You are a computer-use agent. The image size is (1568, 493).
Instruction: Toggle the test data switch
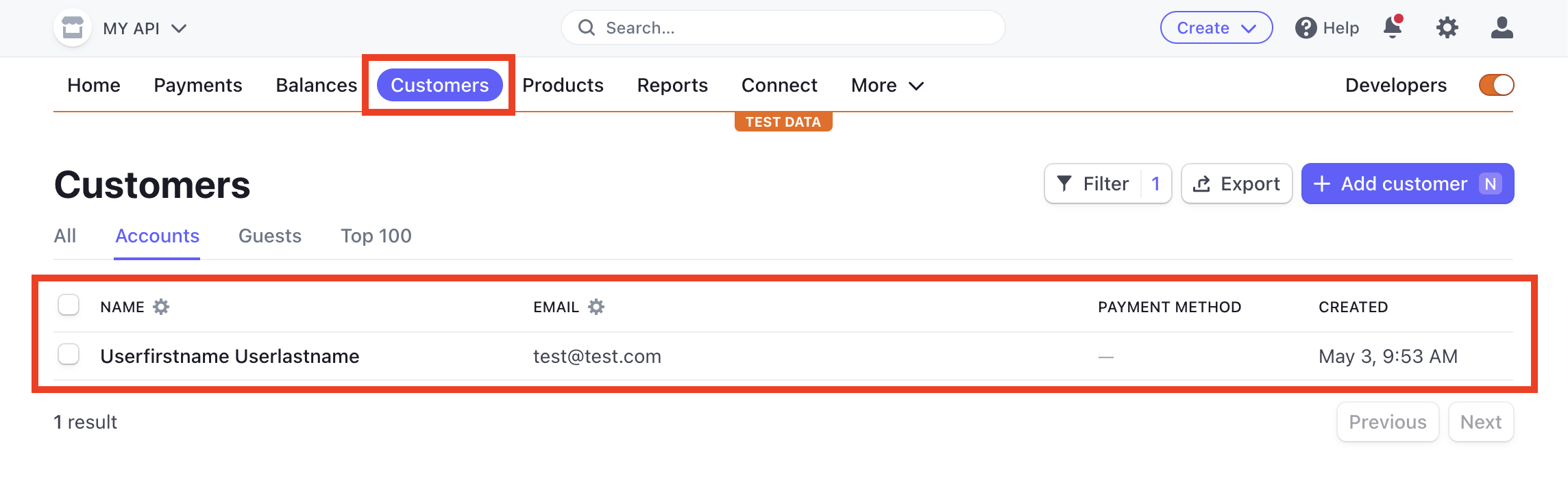pyautogui.click(x=1496, y=85)
